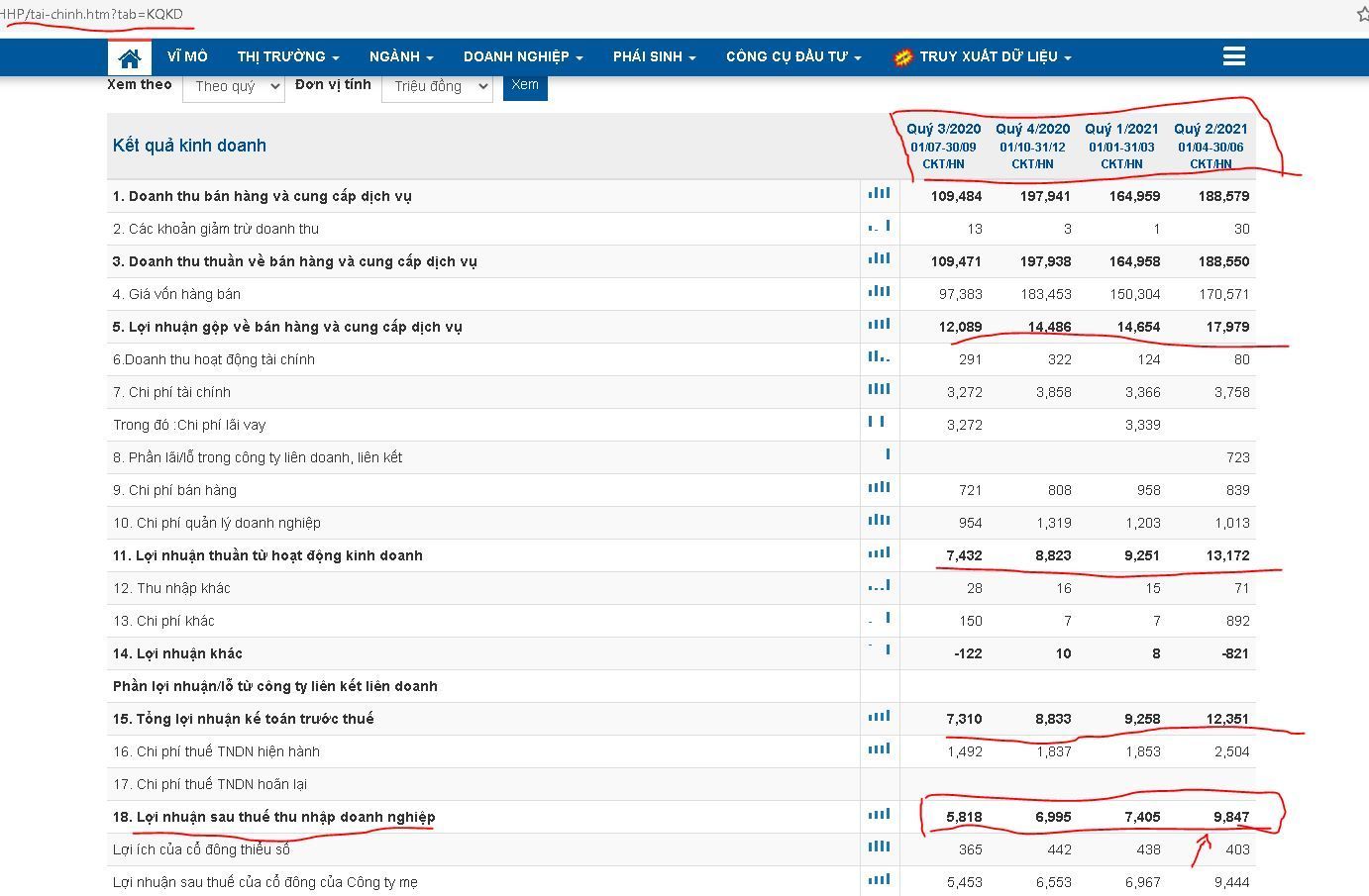The image size is (1369, 896).
Task: Go to the home page icon
Action: click(130, 57)
